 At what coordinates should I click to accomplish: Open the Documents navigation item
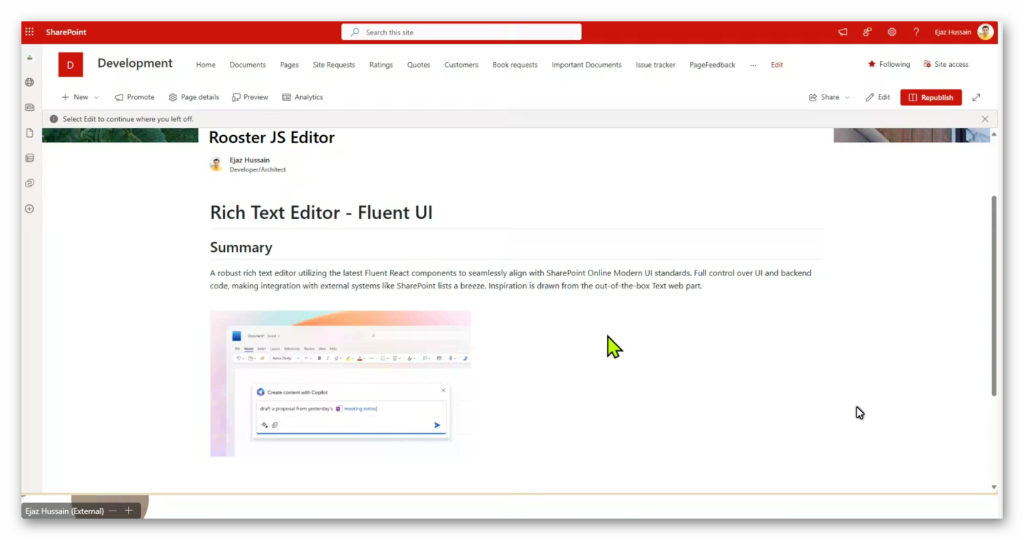click(248, 65)
